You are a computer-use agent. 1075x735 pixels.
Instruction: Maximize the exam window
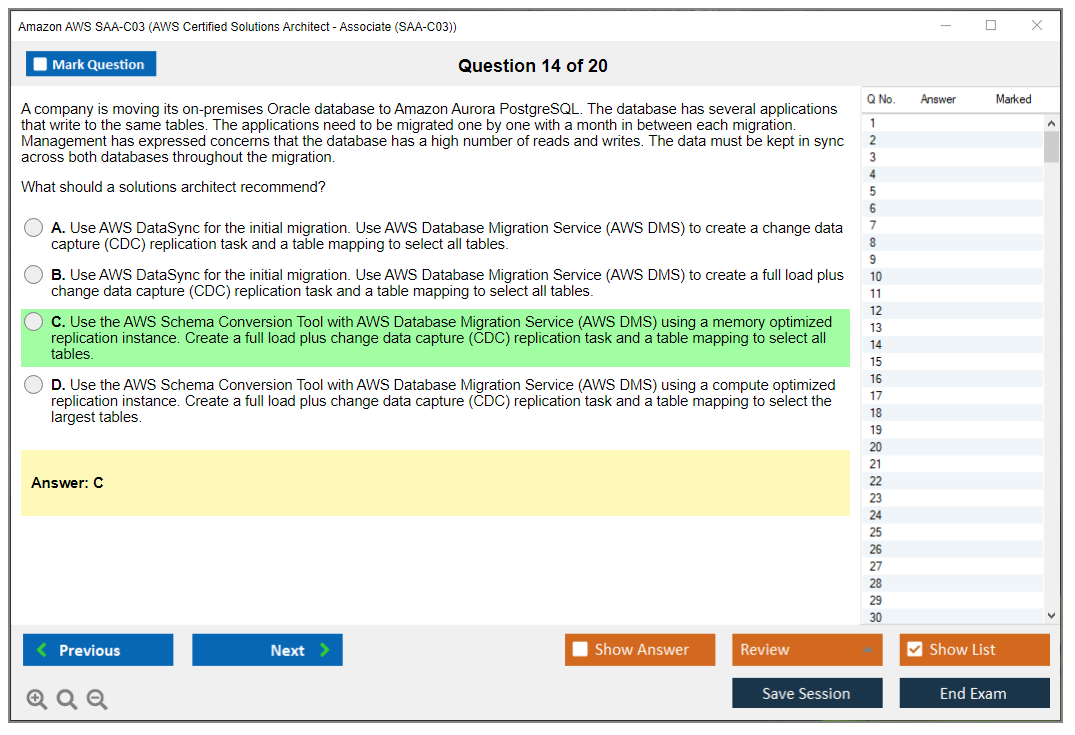[991, 26]
